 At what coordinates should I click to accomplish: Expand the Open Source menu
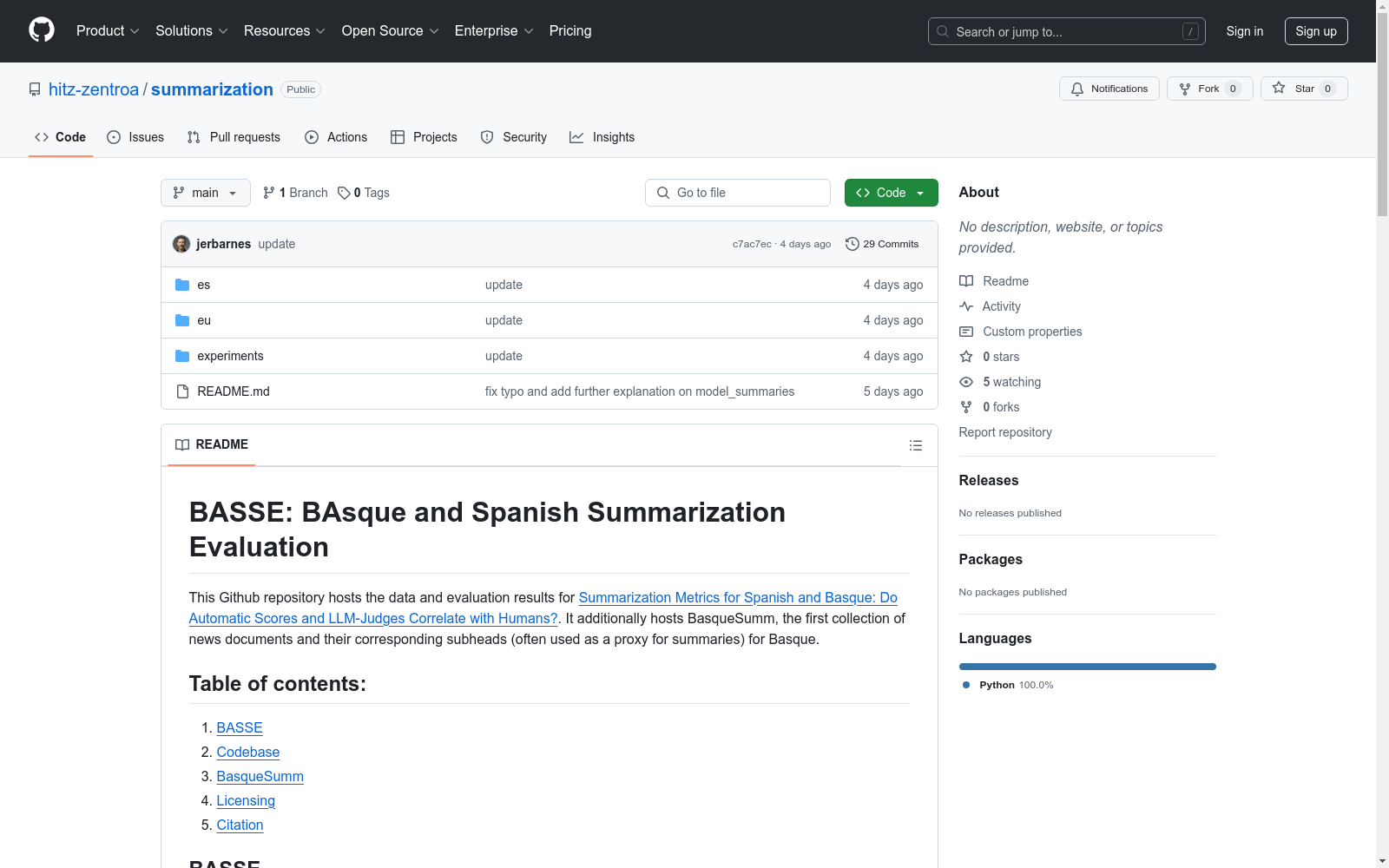click(x=391, y=31)
